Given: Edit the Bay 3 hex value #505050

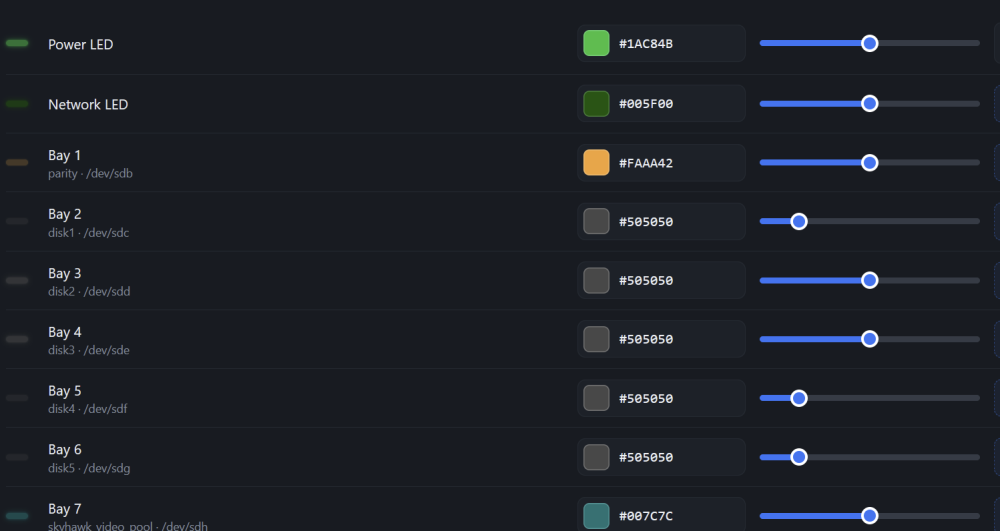Looking at the screenshot, I should pyautogui.click(x=645, y=280).
